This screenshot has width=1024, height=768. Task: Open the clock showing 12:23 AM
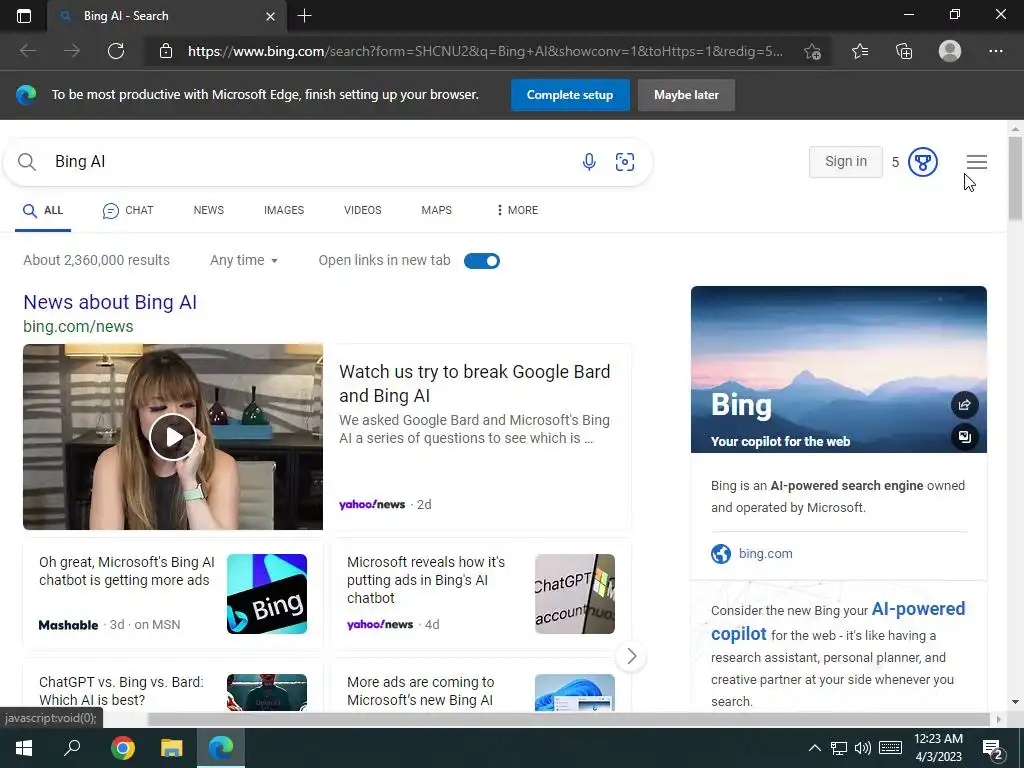[938, 748]
